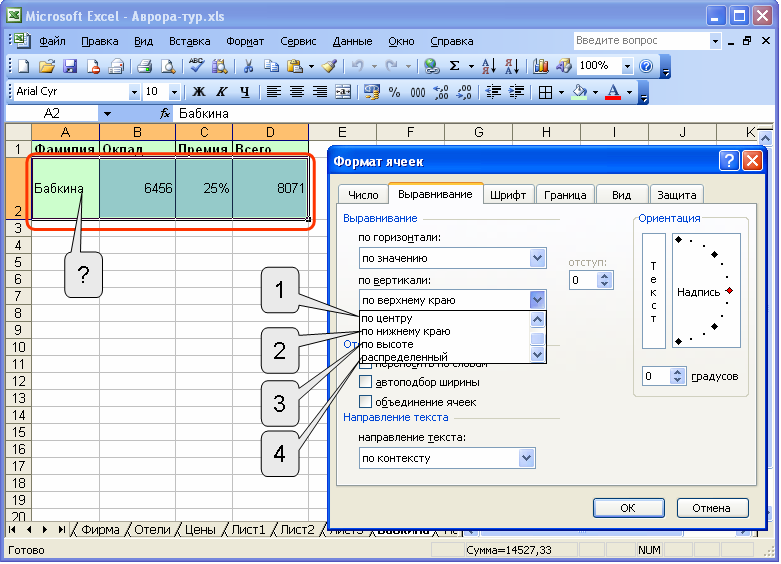Open the Формат menu
The image size is (781, 564).
pyautogui.click(x=245, y=41)
